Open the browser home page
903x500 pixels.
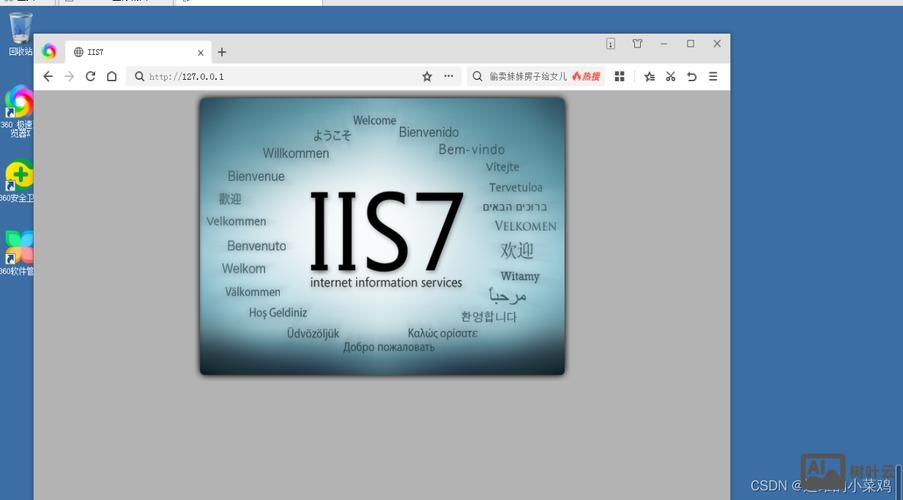click(x=112, y=77)
